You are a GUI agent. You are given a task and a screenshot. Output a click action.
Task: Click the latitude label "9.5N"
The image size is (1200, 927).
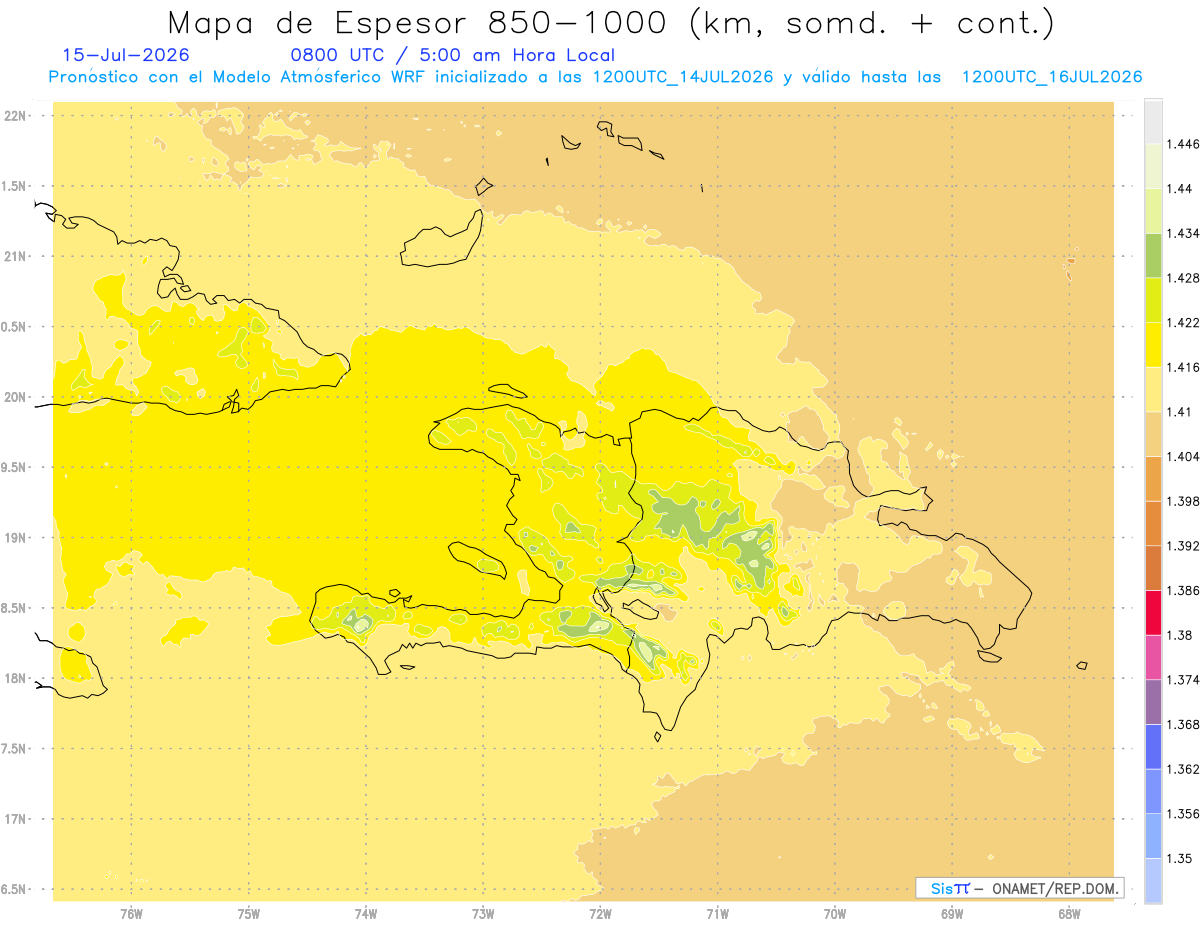pyautogui.click(x=15, y=467)
